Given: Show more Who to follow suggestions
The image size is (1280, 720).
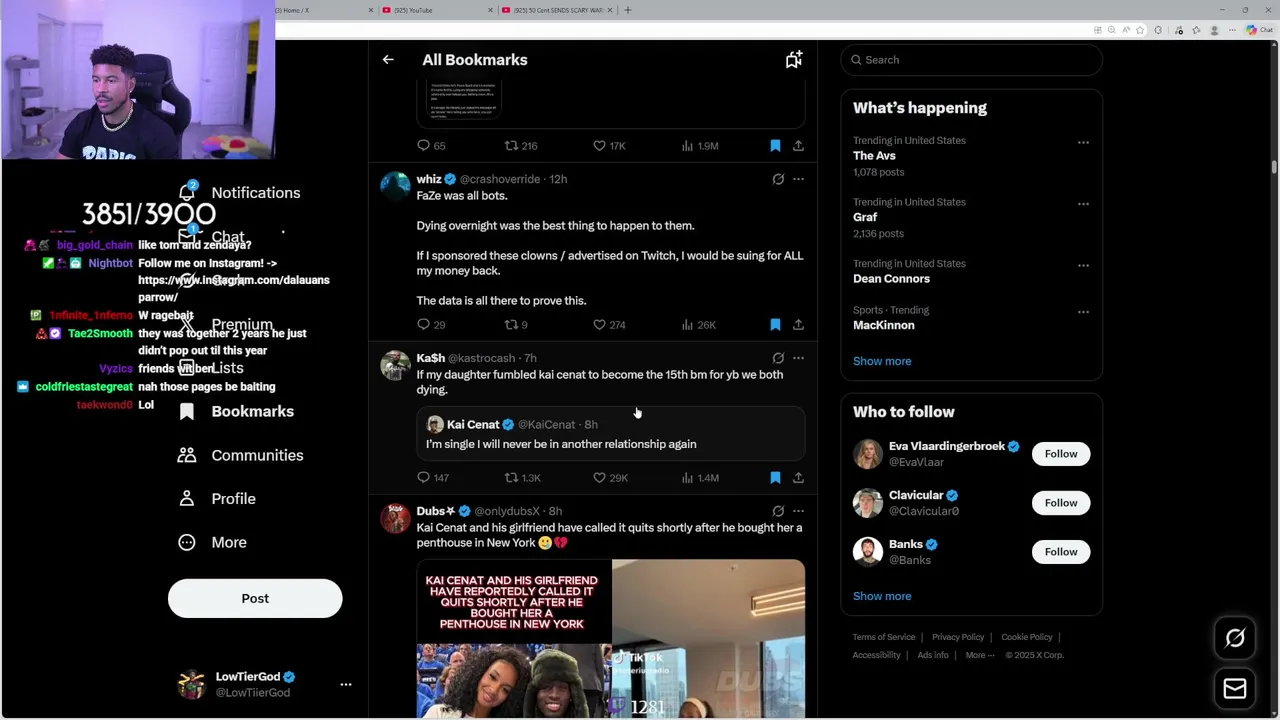Looking at the screenshot, I should coord(882,596).
